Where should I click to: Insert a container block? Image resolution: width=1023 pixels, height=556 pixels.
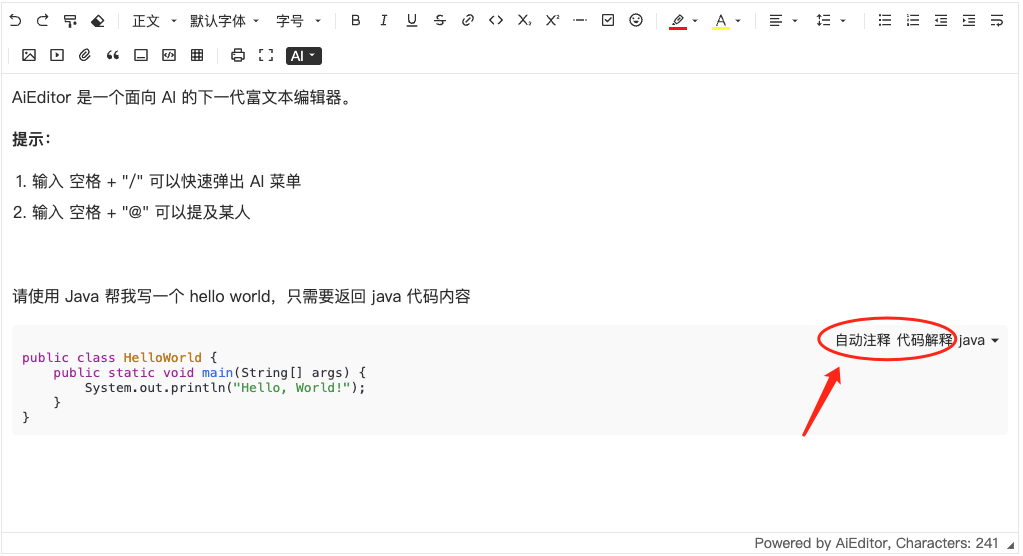tap(141, 55)
